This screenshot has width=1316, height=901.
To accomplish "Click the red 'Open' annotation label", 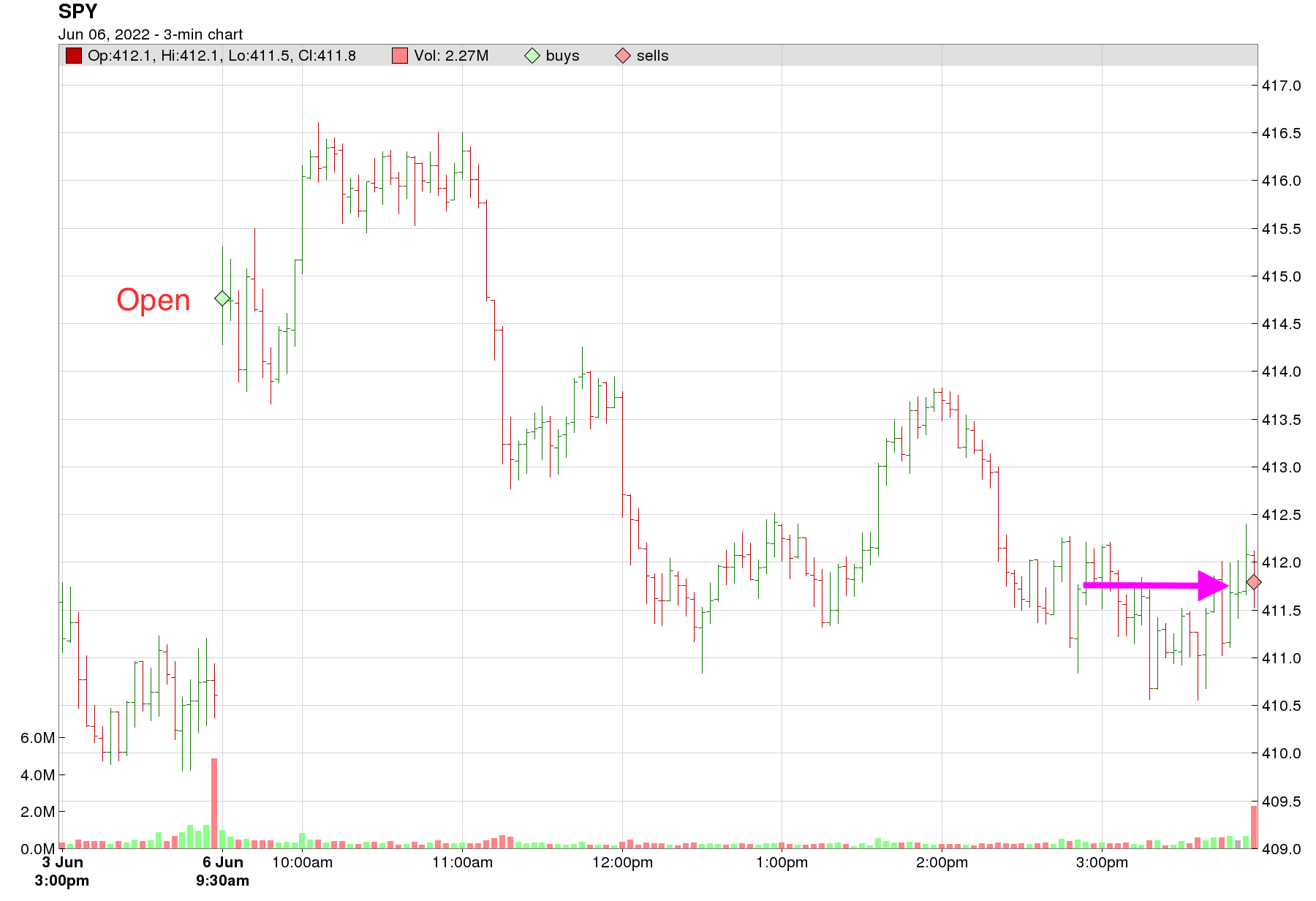I will click(154, 300).
